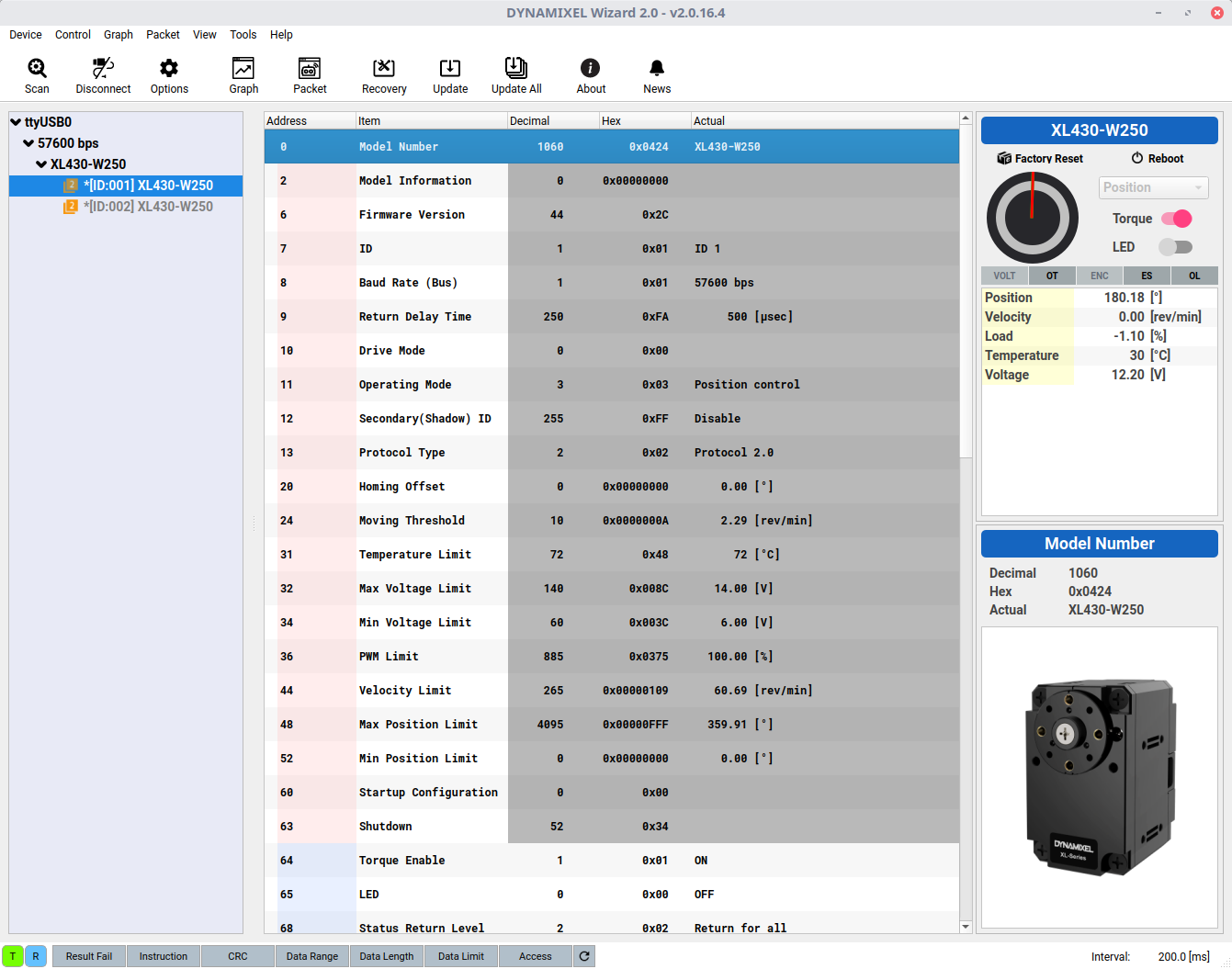Launch firmware Recovery
Image resolution: width=1232 pixels, height=969 pixels.
[384, 68]
